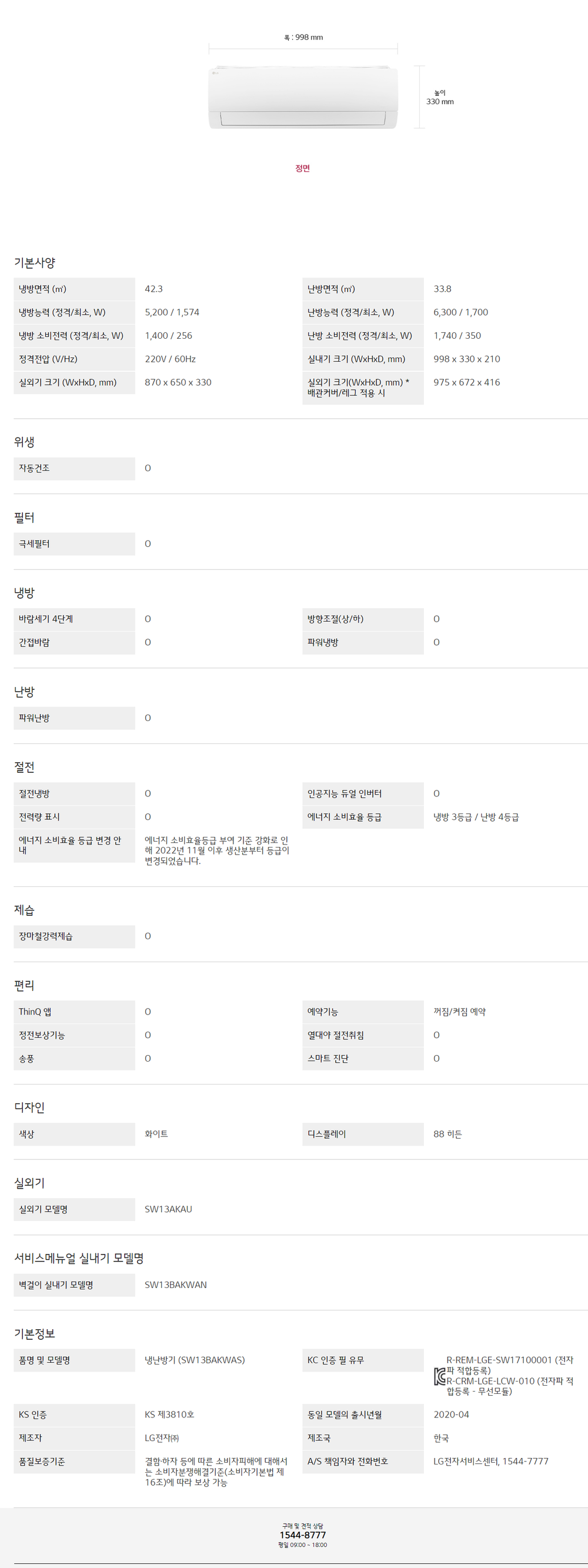Click the 기본정보 section heading
Viewport: 588px width, 1568px height.
(x=35, y=1334)
